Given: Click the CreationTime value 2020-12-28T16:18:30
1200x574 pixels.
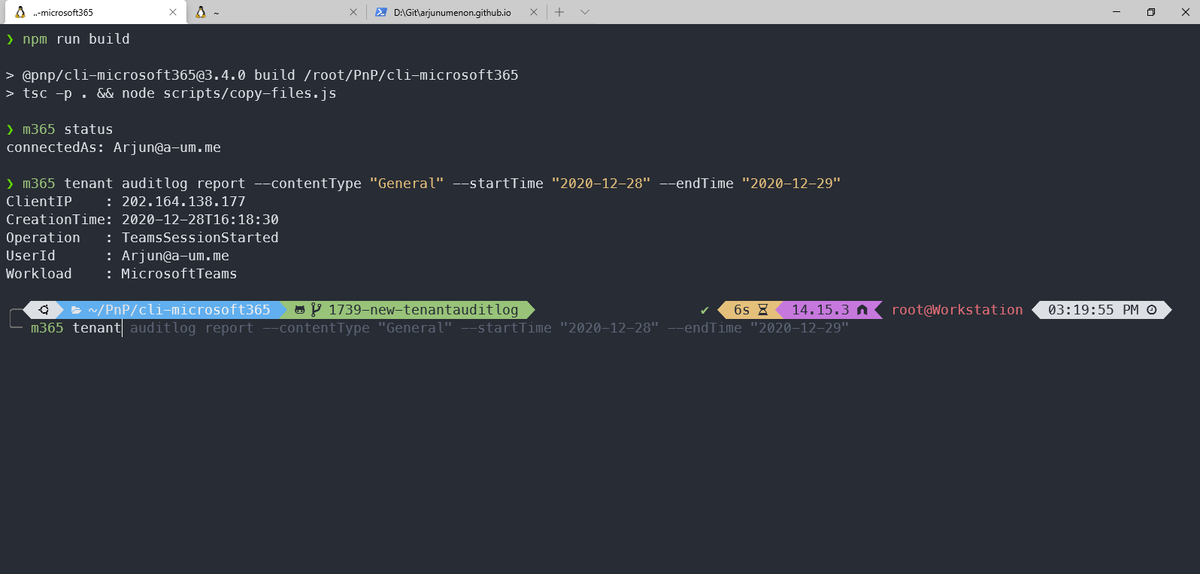Looking at the screenshot, I should click(x=200, y=220).
